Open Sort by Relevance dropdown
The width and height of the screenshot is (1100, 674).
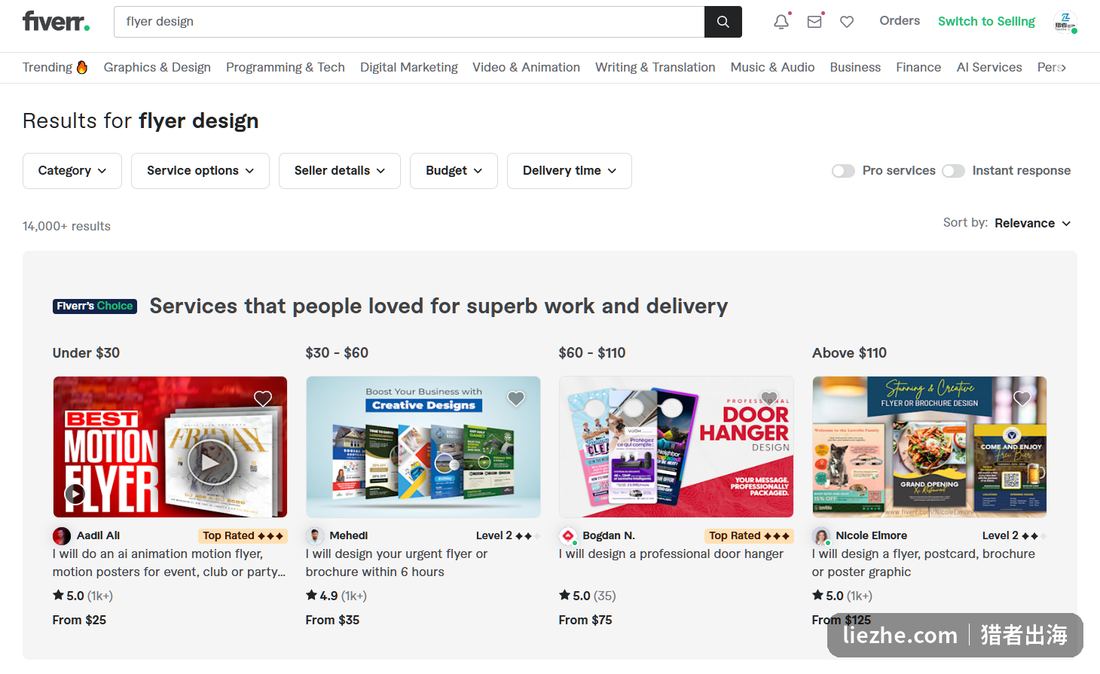tap(1032, 223)
